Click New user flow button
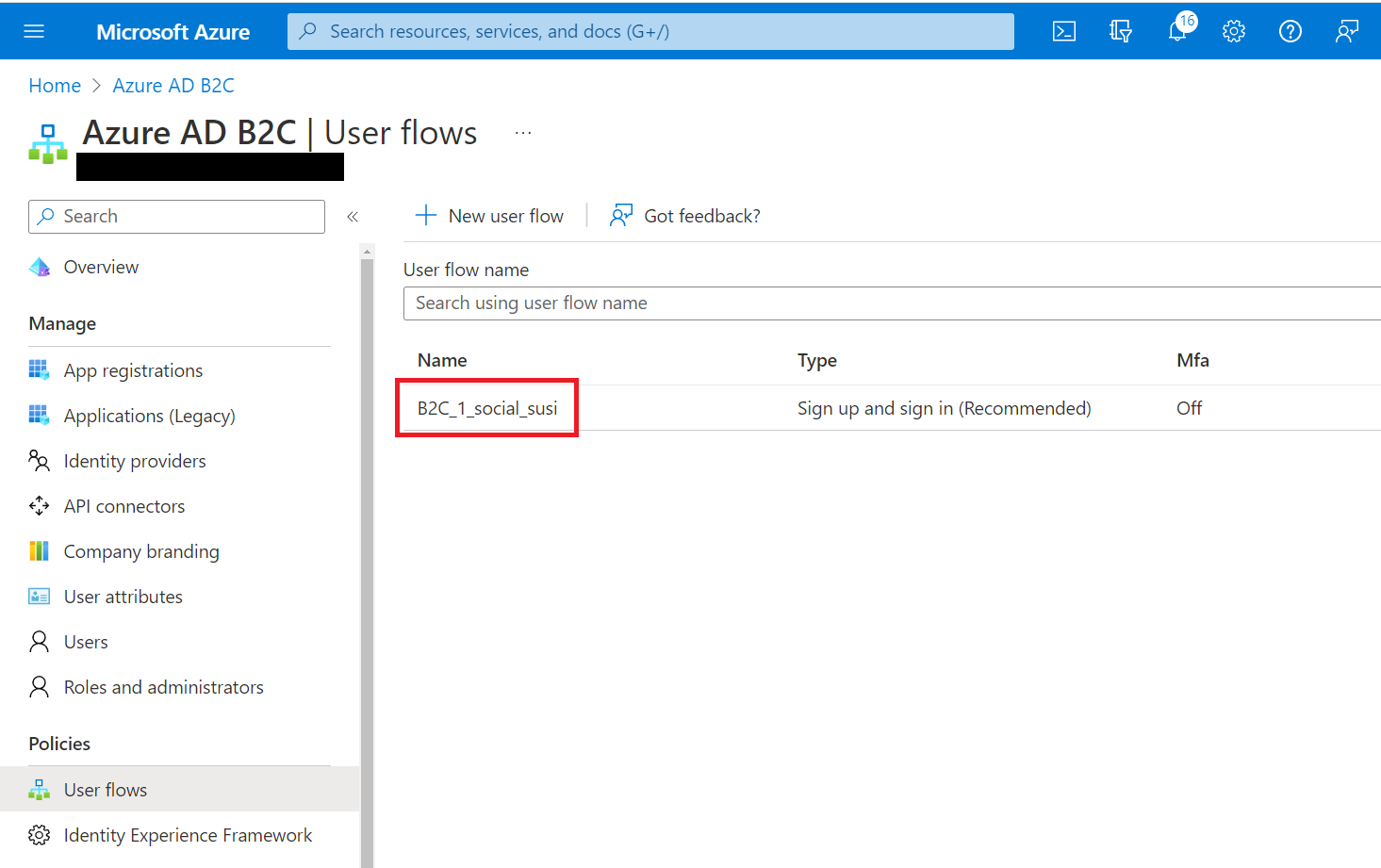Screen dimensions: 1381x868 pos(490,216)
